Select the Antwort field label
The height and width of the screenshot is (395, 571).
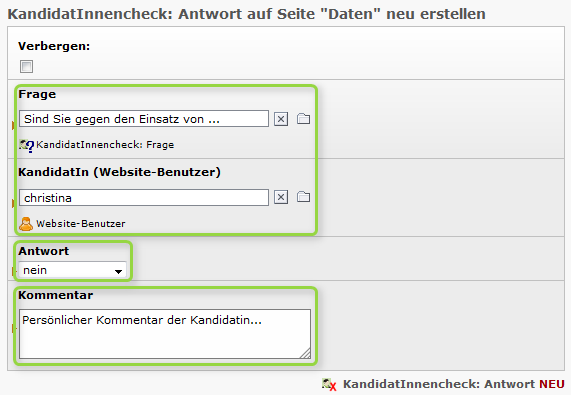(43, 251)
